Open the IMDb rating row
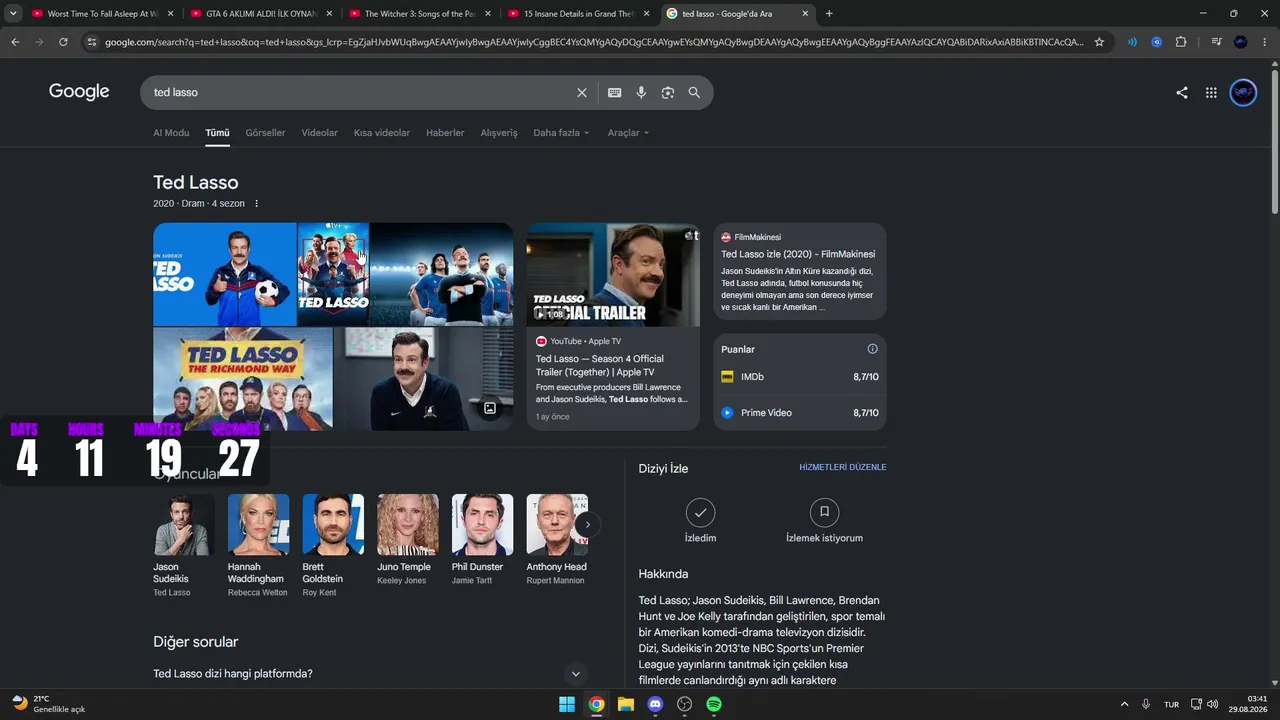 [800, 377]
